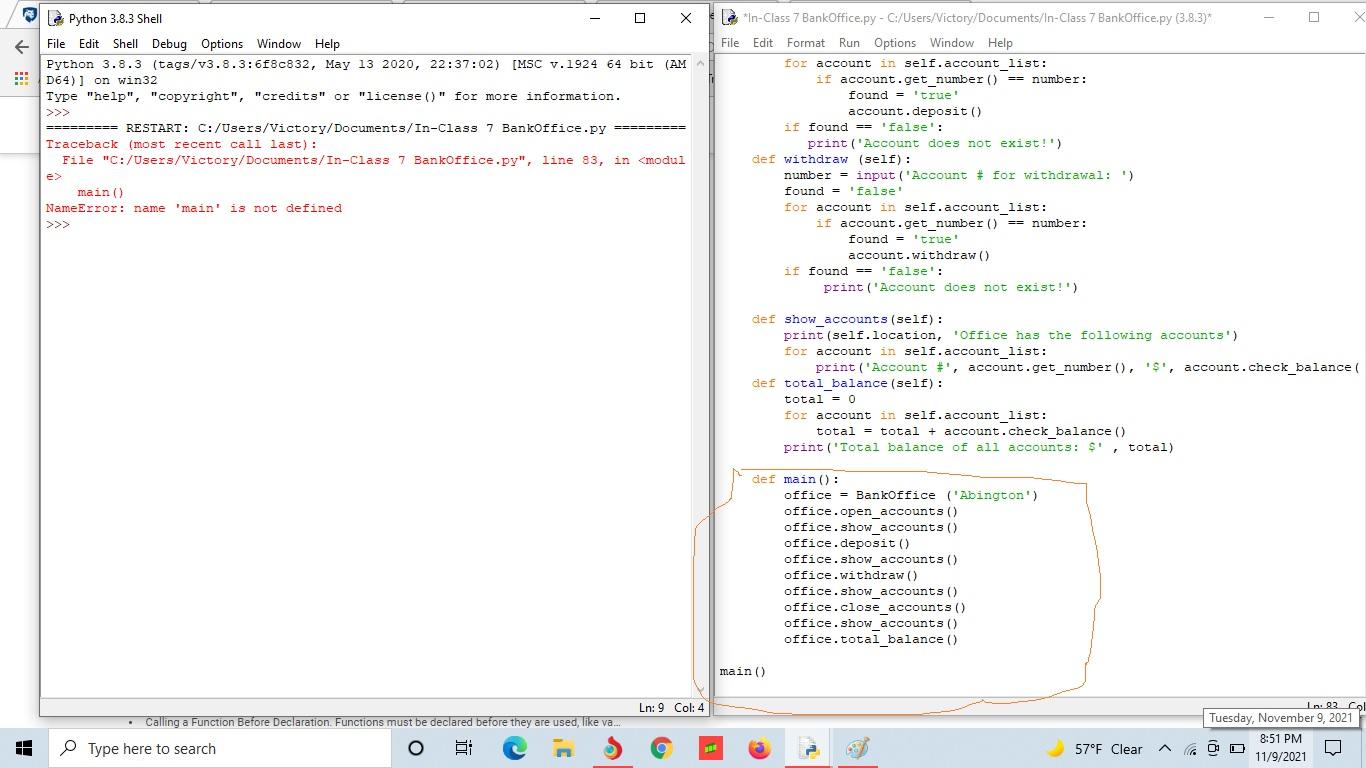The width and height of the screenshot is (1366, 768).
Task: Click 'def show_accounts(self):' in editor
Action: [x=848, y=319]
